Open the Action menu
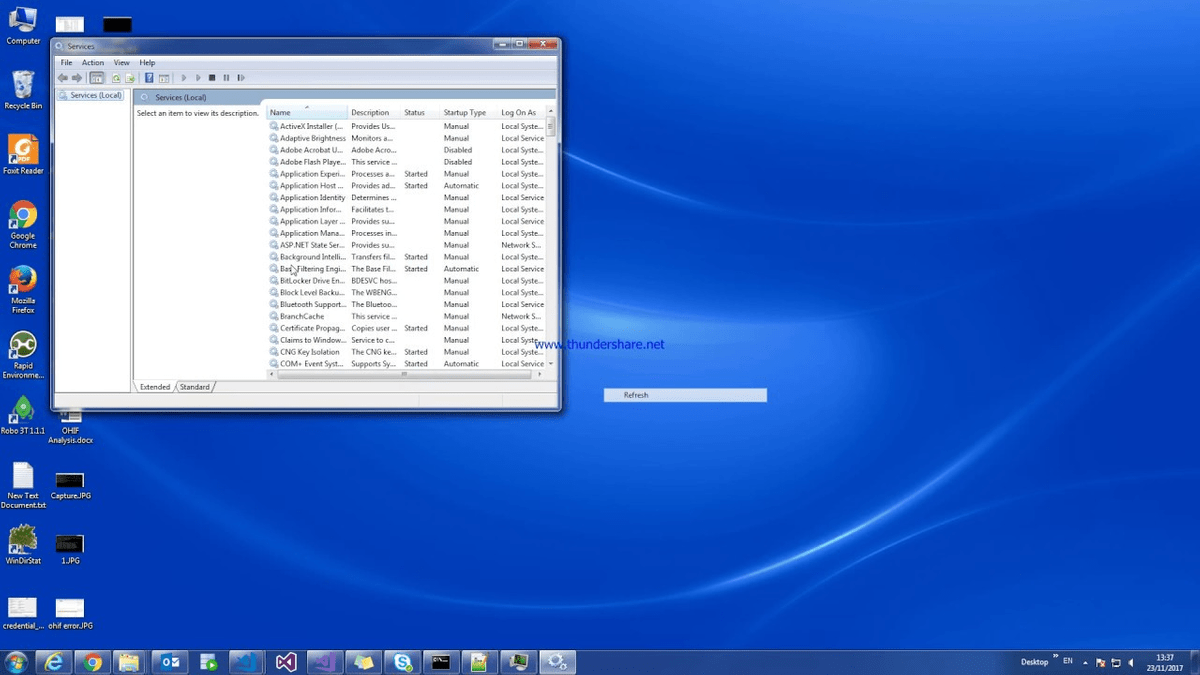This screenshot has height=675, width=1200. tap(93, 62)
